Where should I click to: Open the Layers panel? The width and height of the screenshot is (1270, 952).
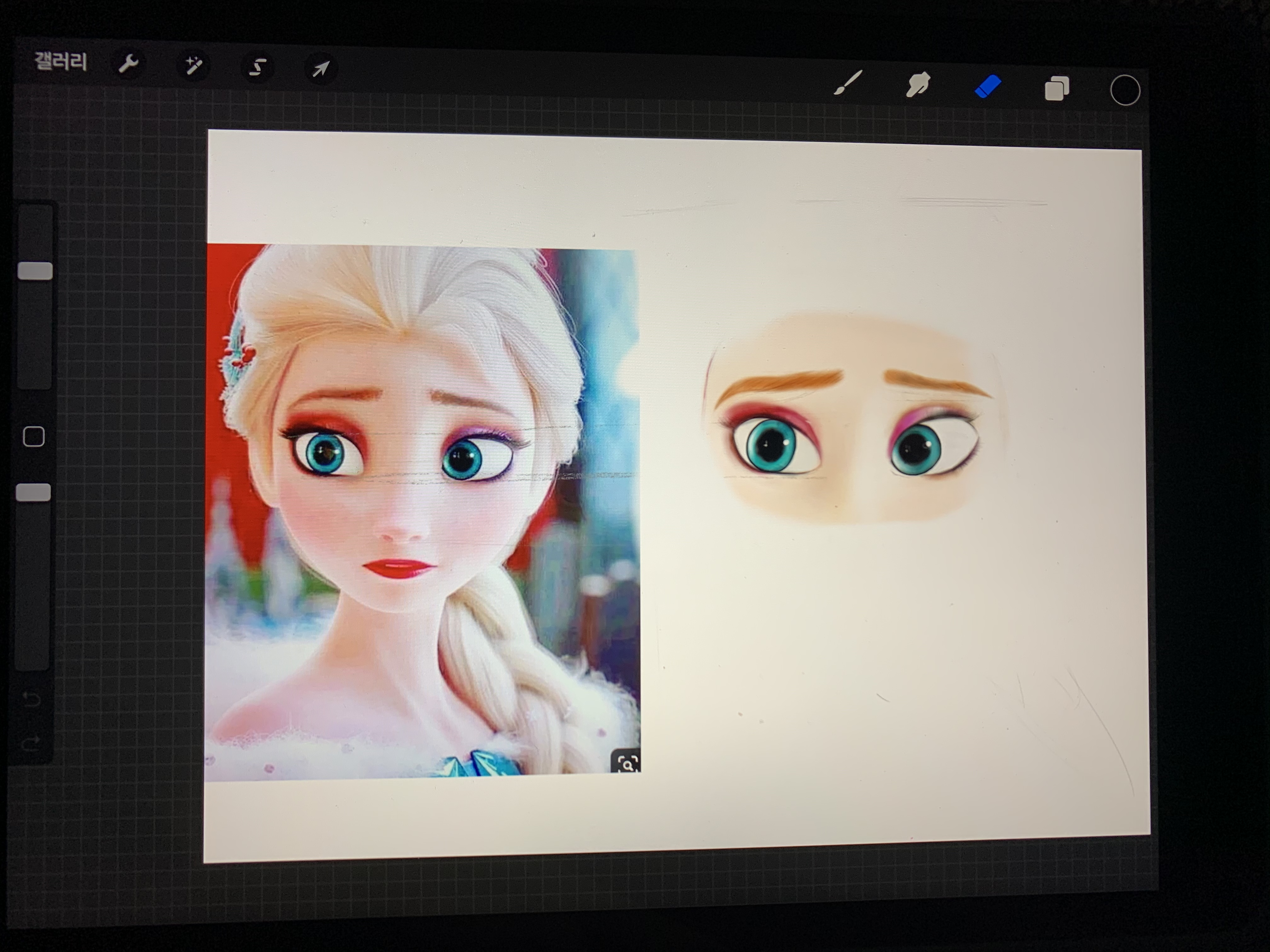pyautogui.click(x=1056, y=89)
